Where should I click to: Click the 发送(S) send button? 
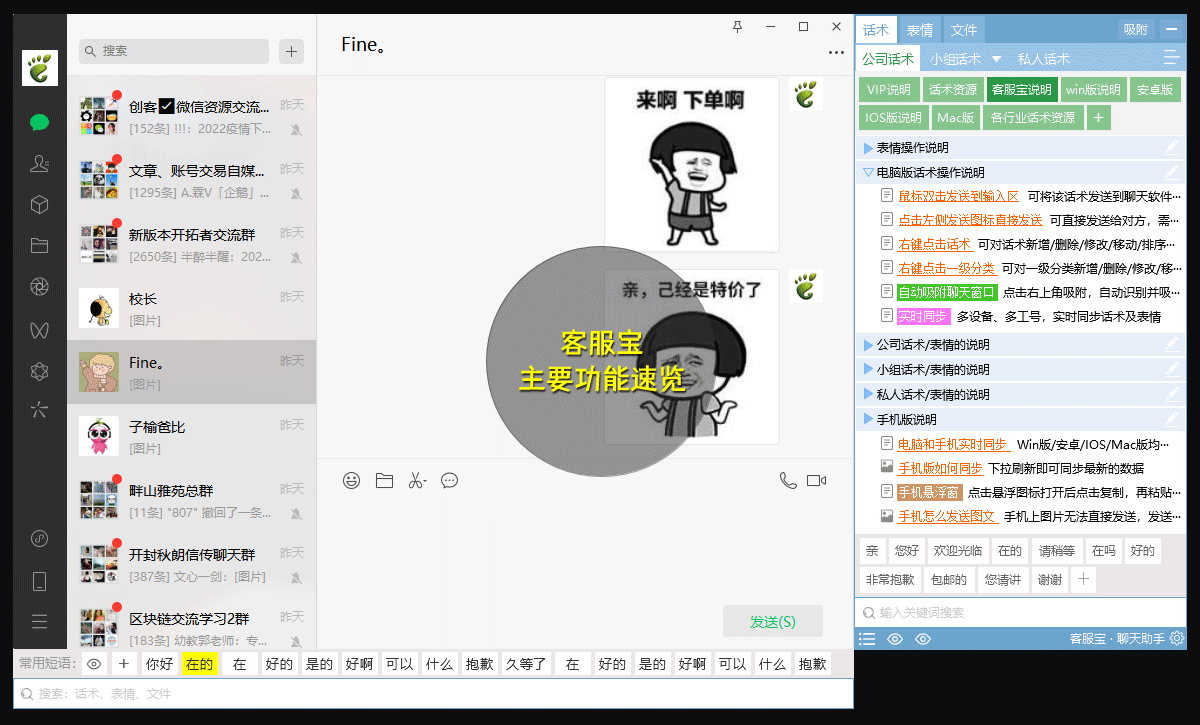(771, 621)
